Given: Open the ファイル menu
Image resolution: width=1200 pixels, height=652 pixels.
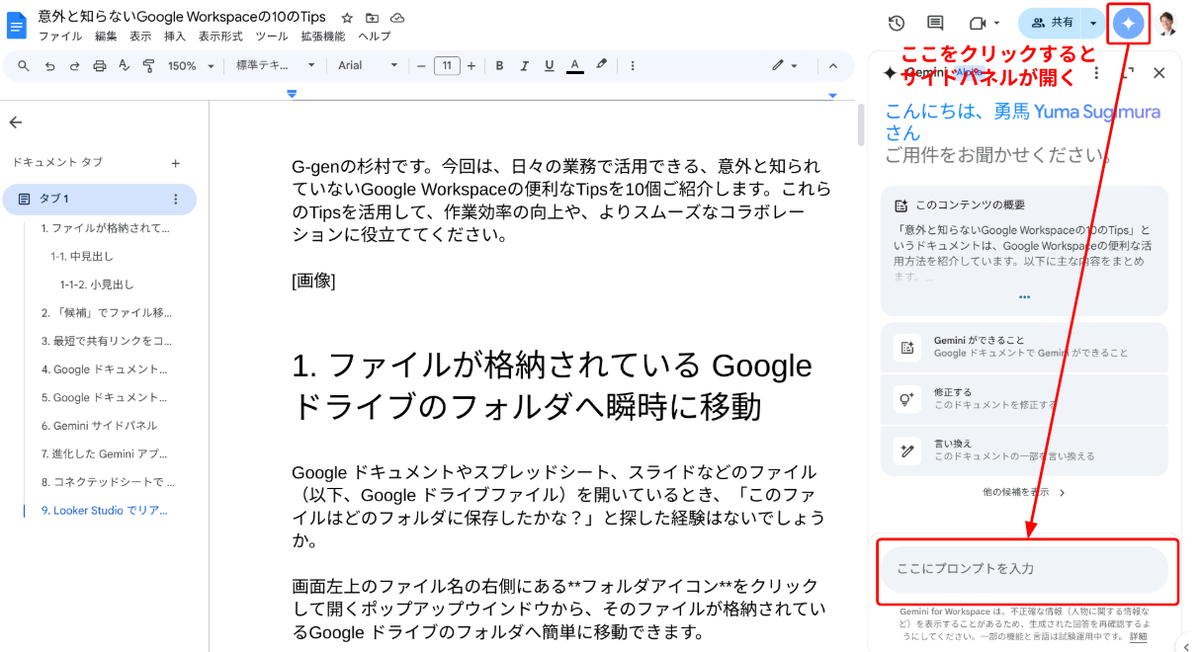Looking at the screenshot, I should (60, 36).
